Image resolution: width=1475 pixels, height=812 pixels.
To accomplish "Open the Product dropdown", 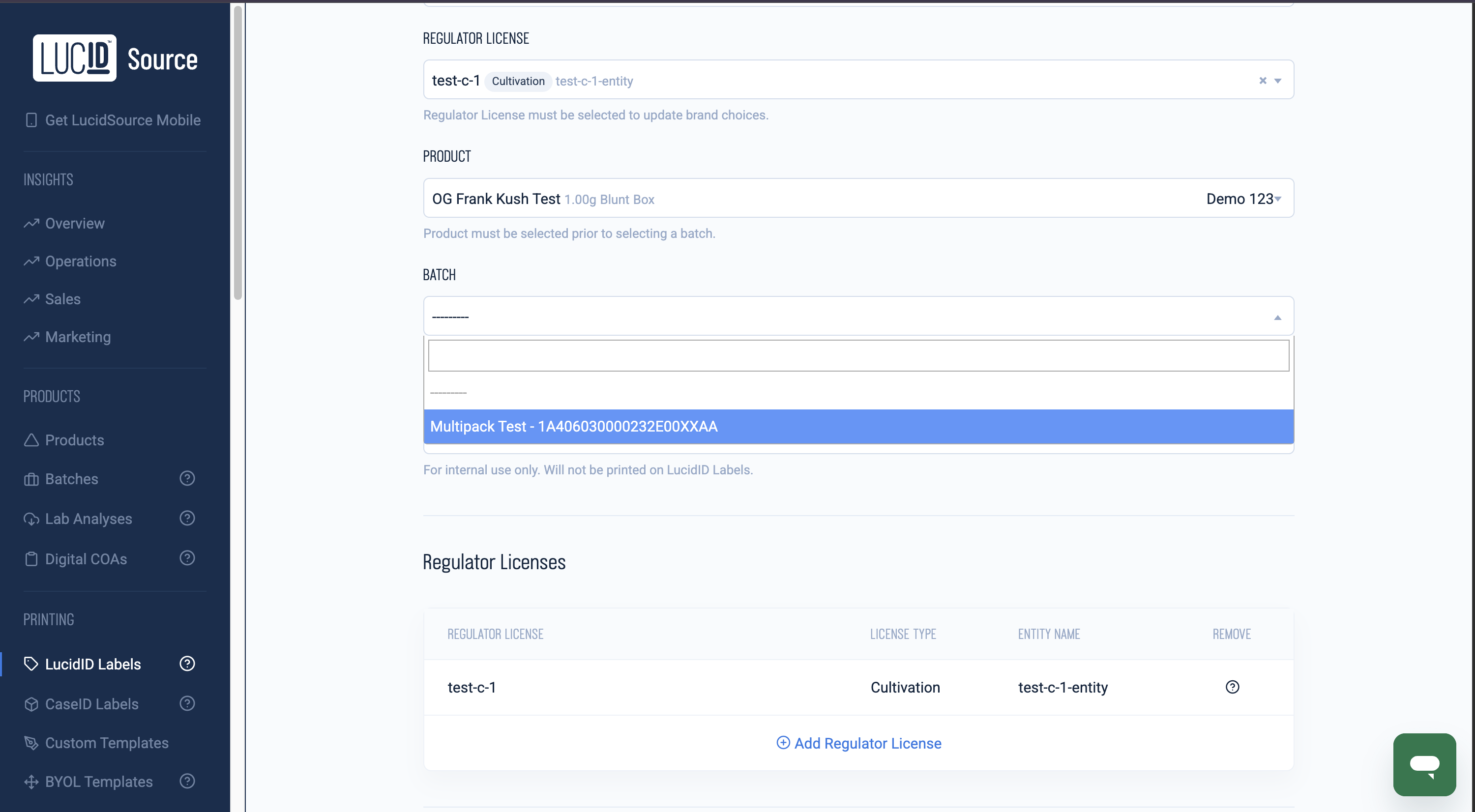I will 858,199.
